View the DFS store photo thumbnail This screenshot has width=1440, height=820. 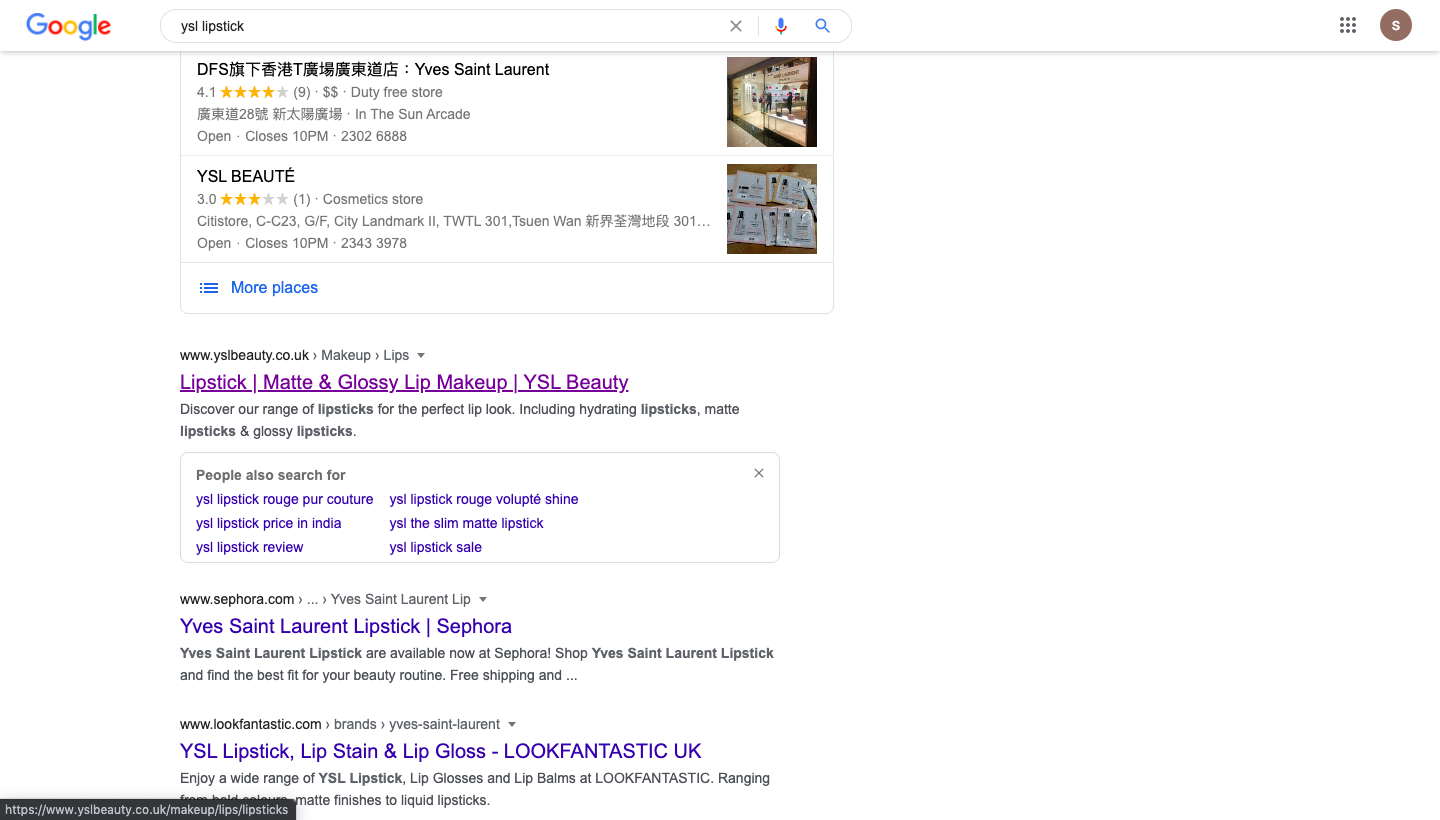(772, 102)
